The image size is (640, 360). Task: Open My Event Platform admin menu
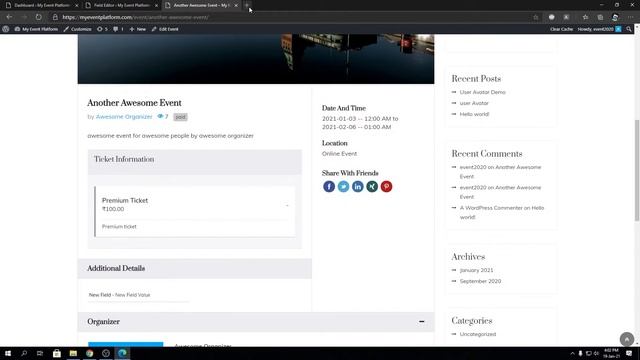36,29
